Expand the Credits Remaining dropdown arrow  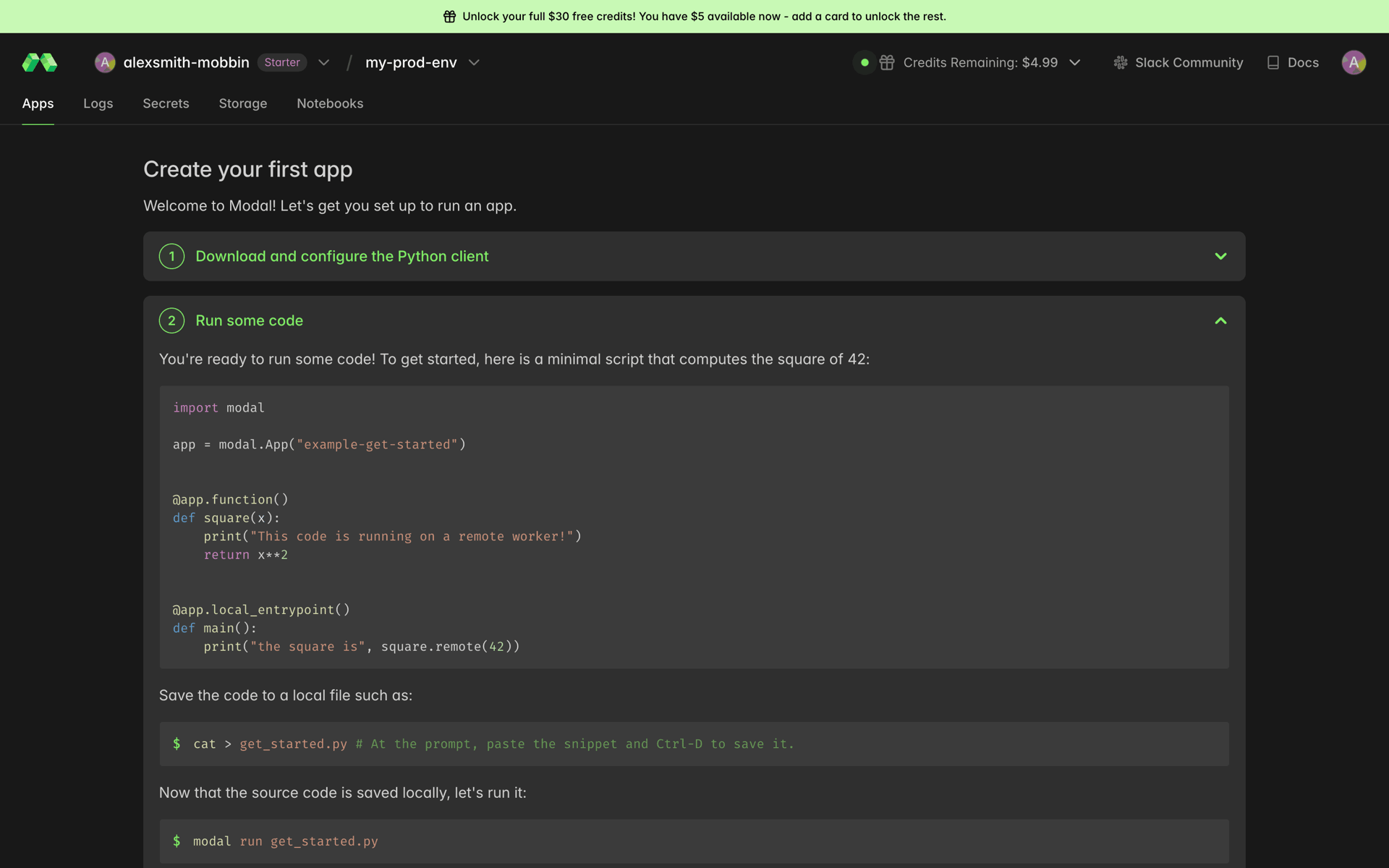tap(1075, 63)
